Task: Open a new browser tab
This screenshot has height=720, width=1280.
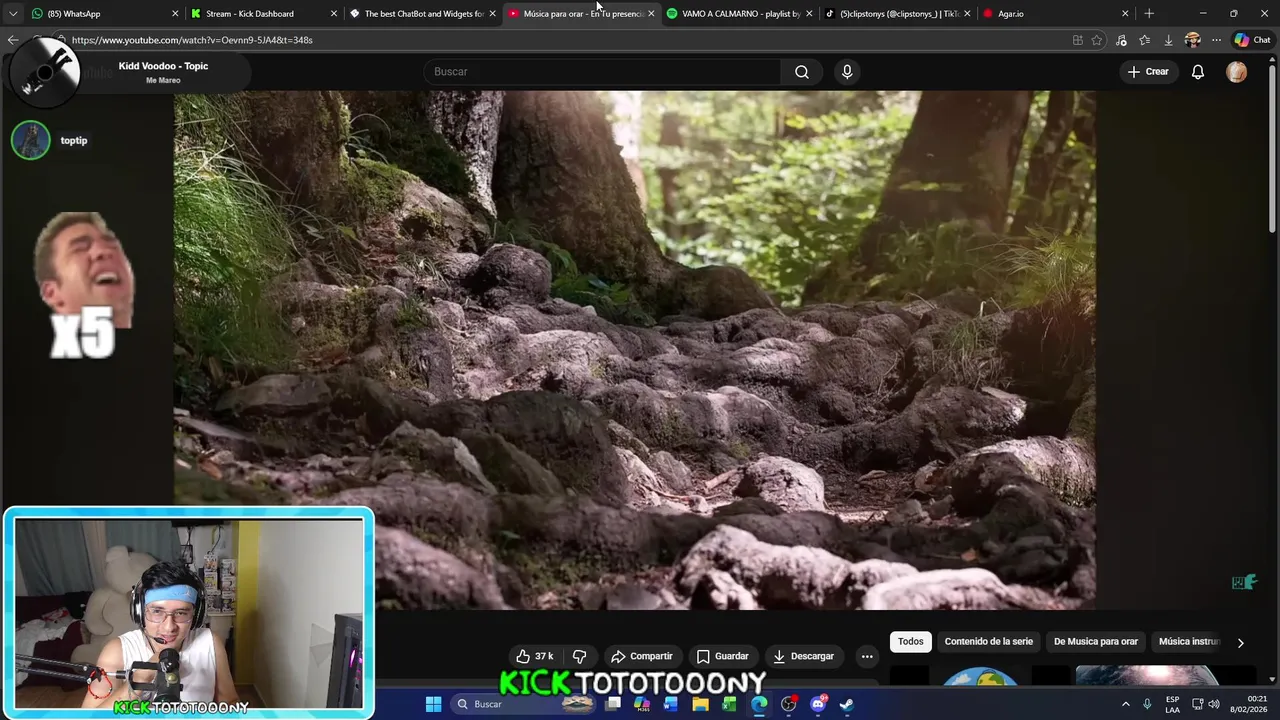Action: pyautogui.click(x=1149, y=13)
